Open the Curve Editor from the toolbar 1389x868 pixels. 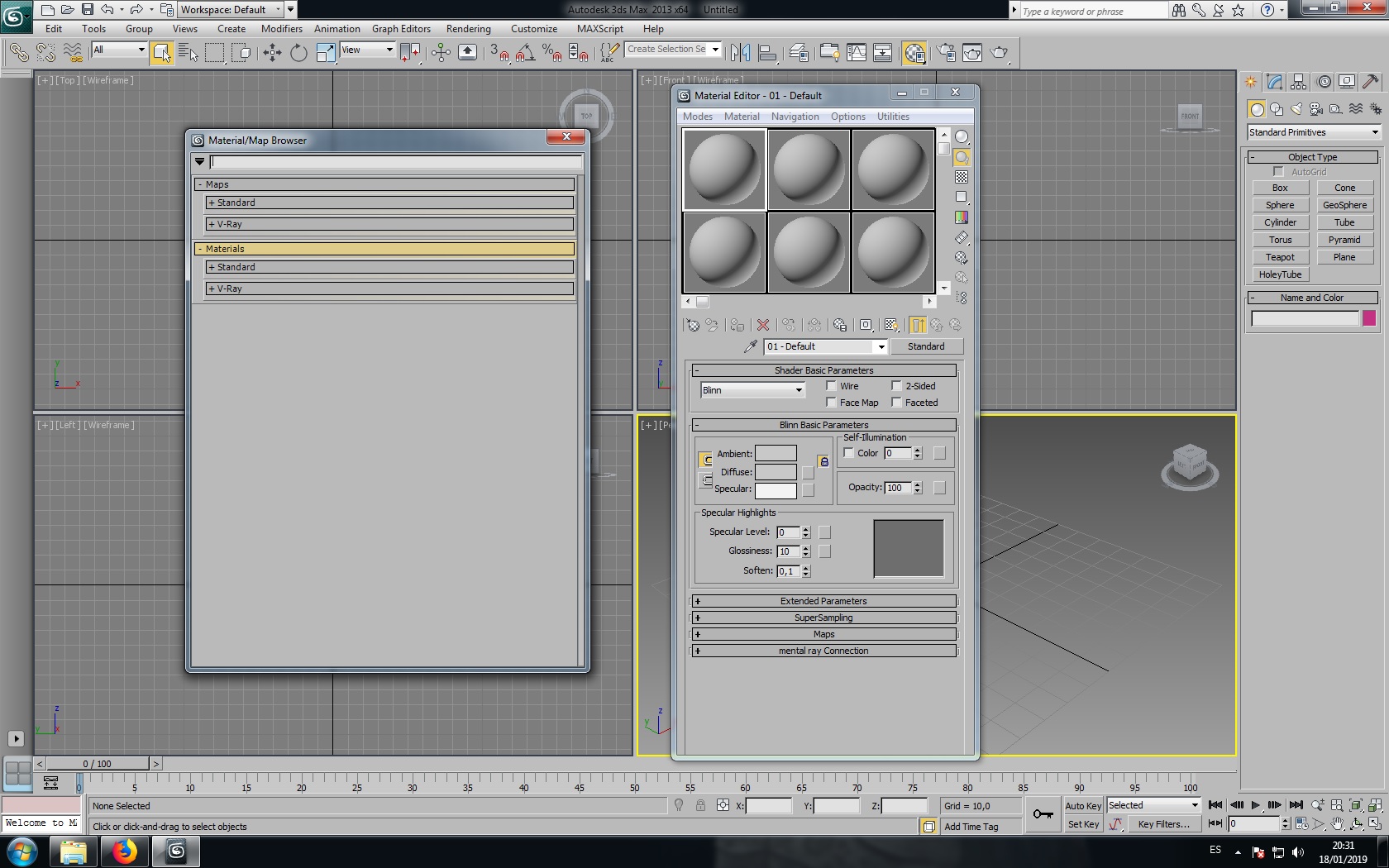tap(857, 53)
